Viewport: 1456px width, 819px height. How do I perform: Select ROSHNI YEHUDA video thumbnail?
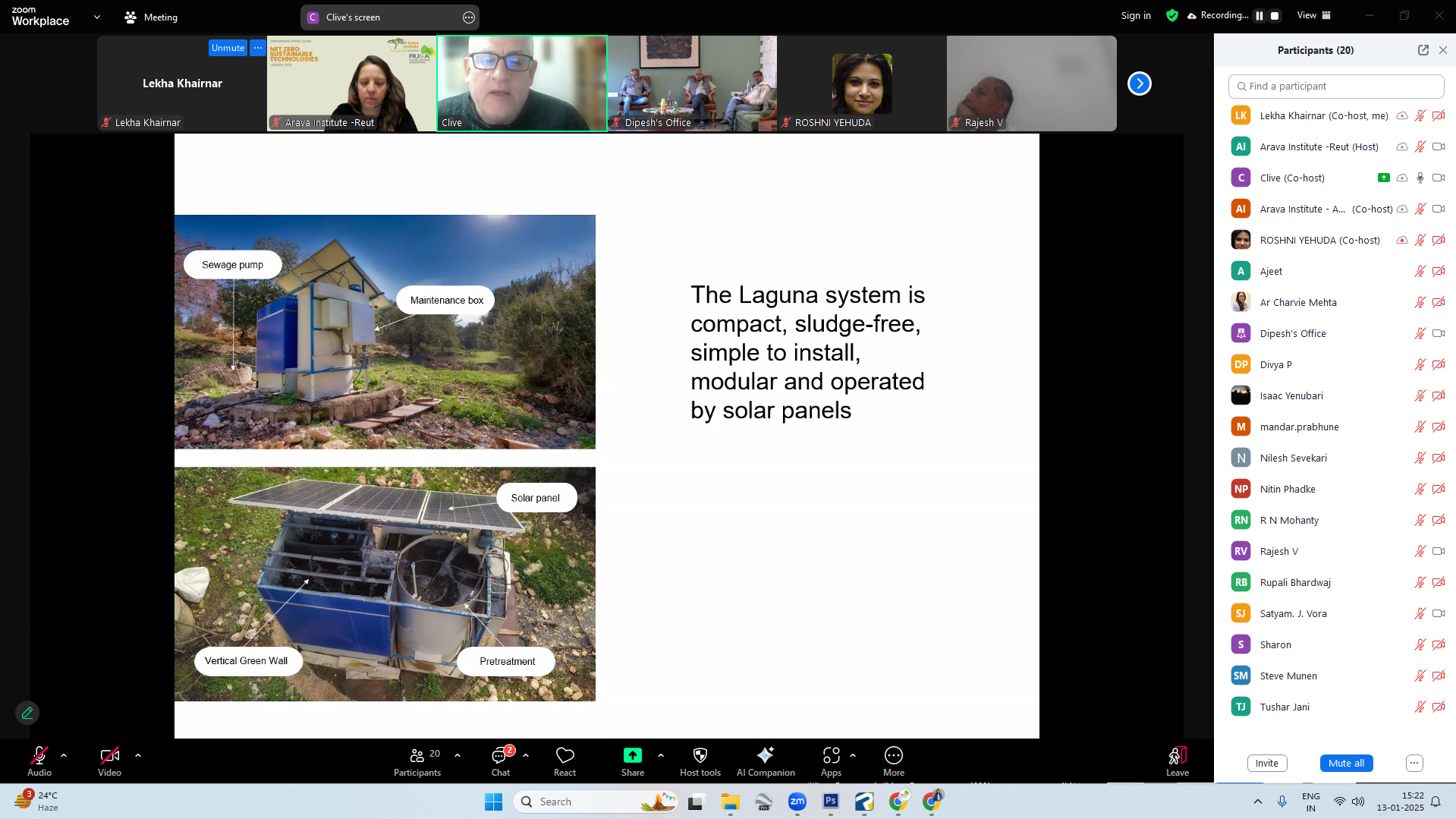point(862,83)
